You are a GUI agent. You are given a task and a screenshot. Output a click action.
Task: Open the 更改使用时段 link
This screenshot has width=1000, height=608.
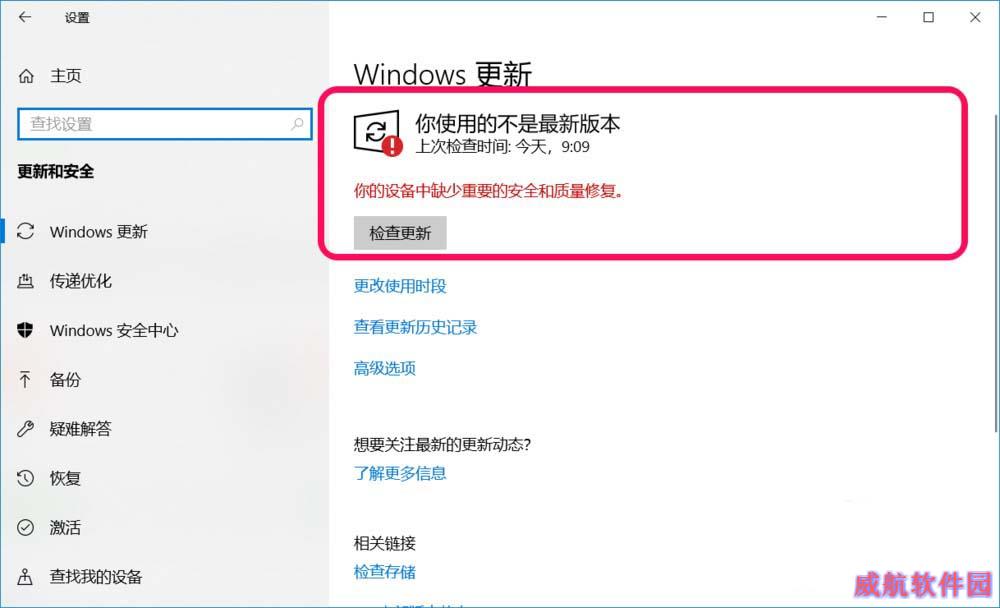coord(400,286)
